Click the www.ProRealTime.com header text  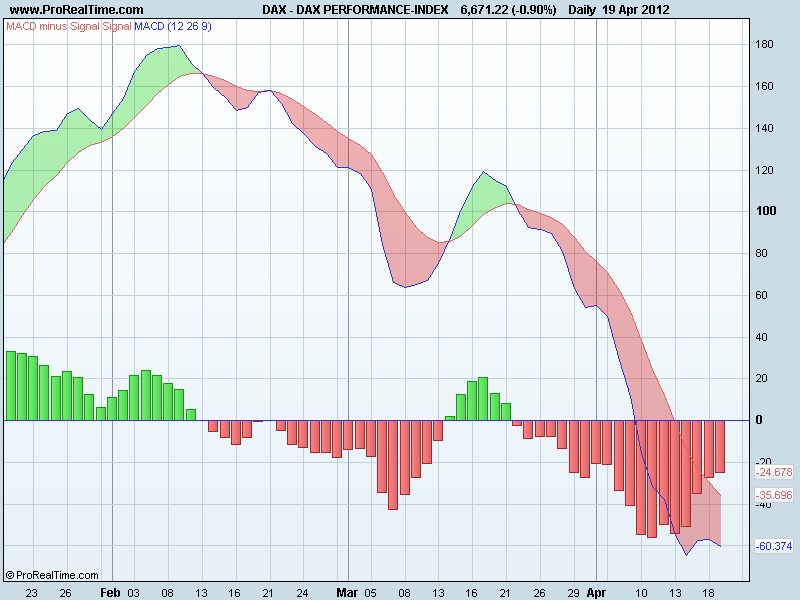click(77, 10)
